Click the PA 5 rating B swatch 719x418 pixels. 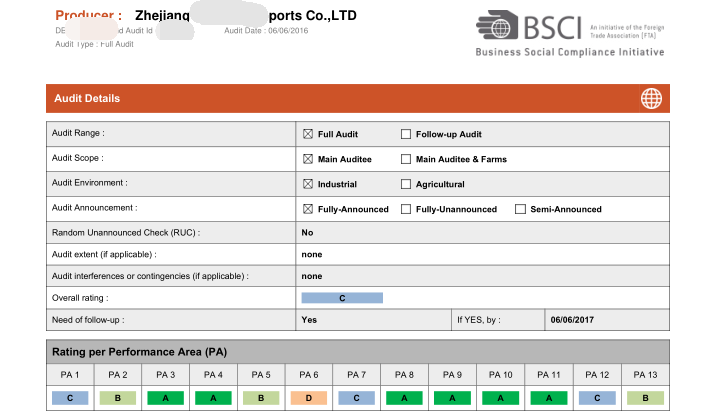261,398
